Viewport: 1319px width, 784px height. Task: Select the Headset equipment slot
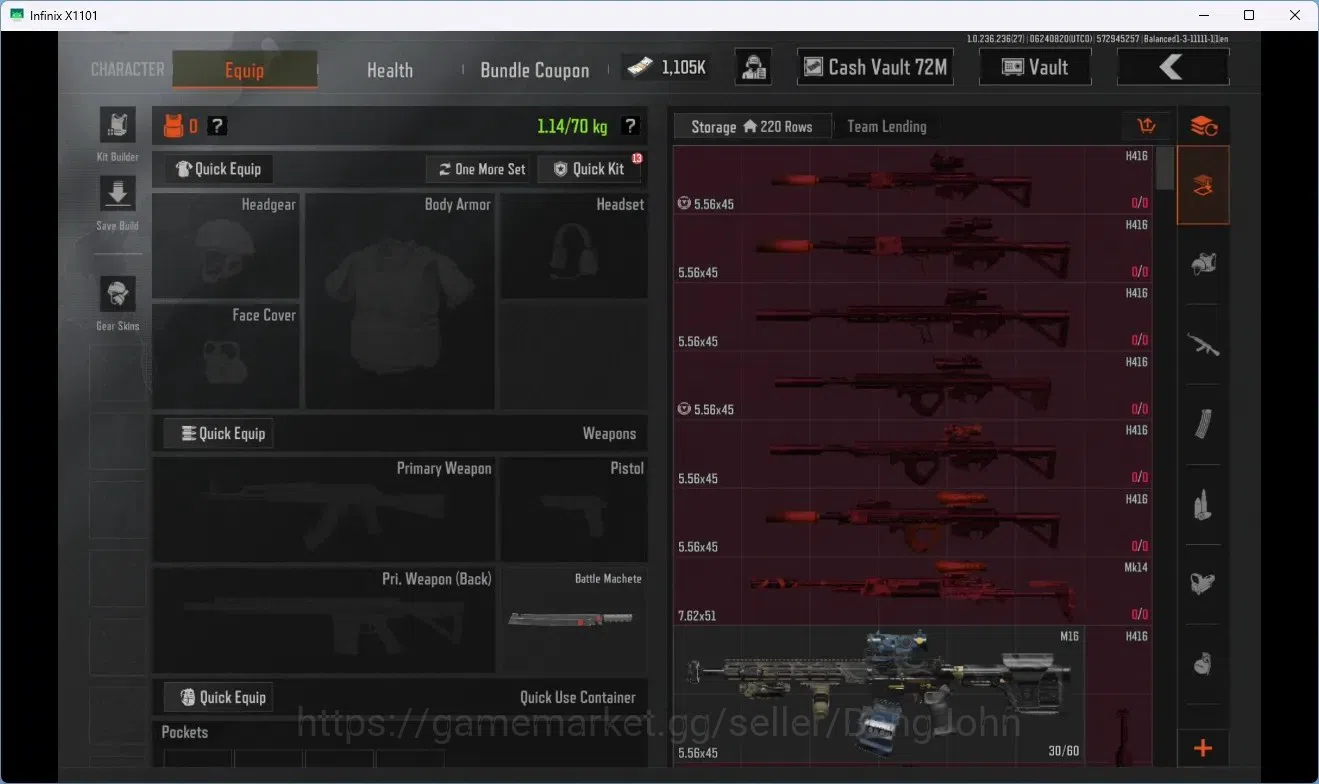point(574,246)
